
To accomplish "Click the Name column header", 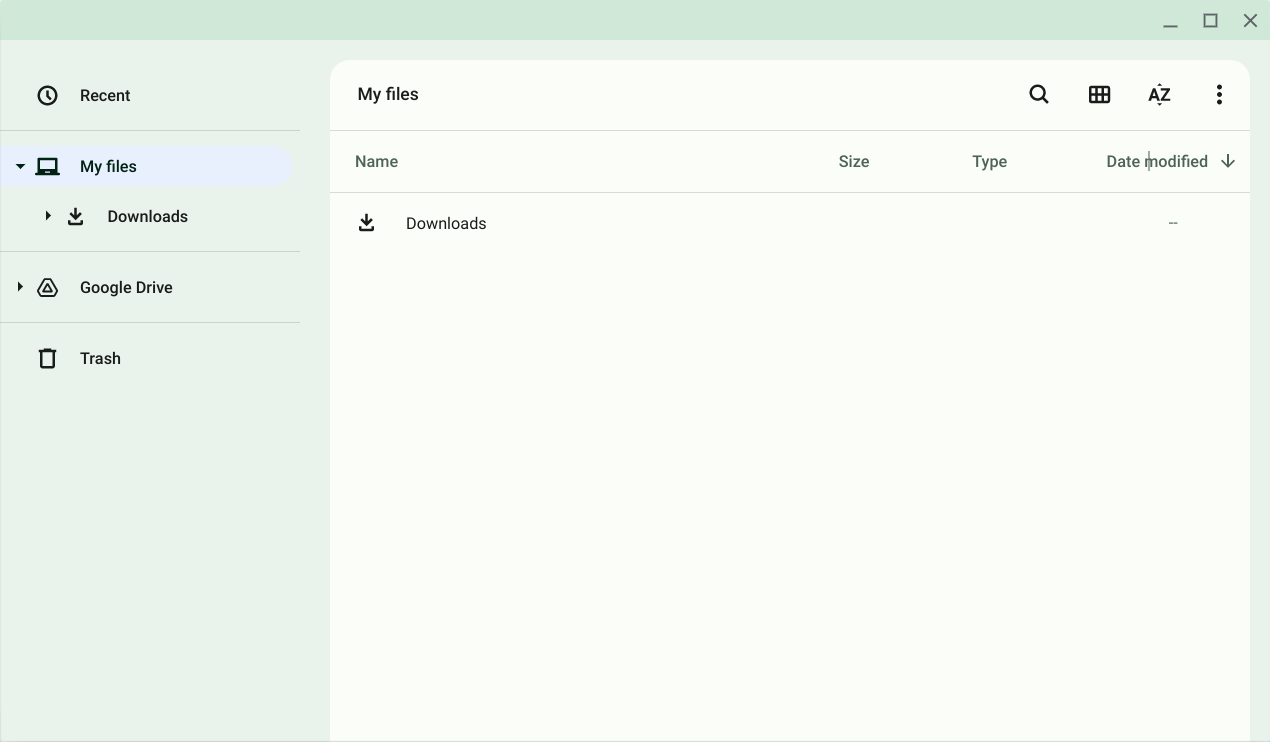I will (376, 161).
